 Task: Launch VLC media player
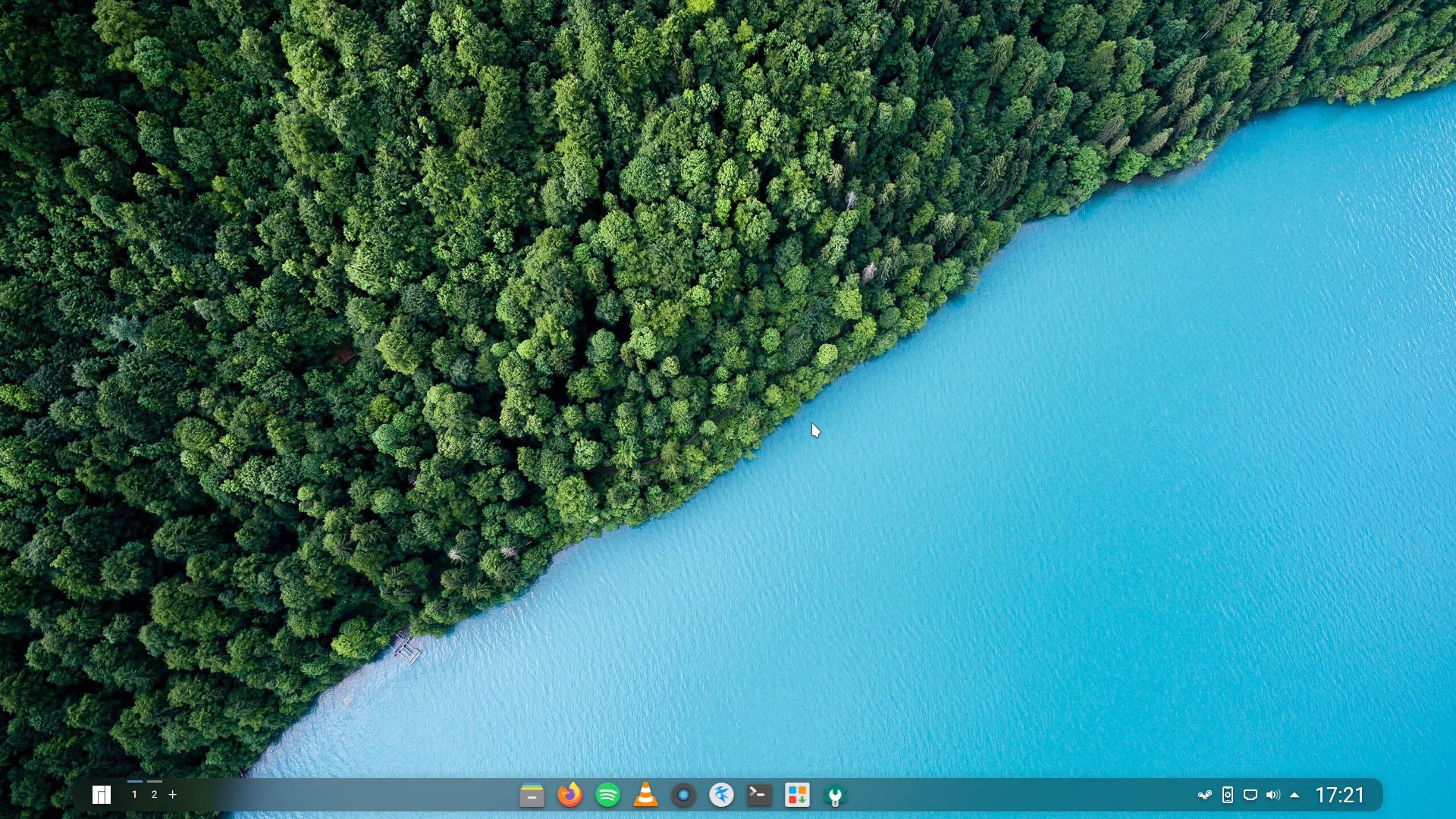coord(645,795)
